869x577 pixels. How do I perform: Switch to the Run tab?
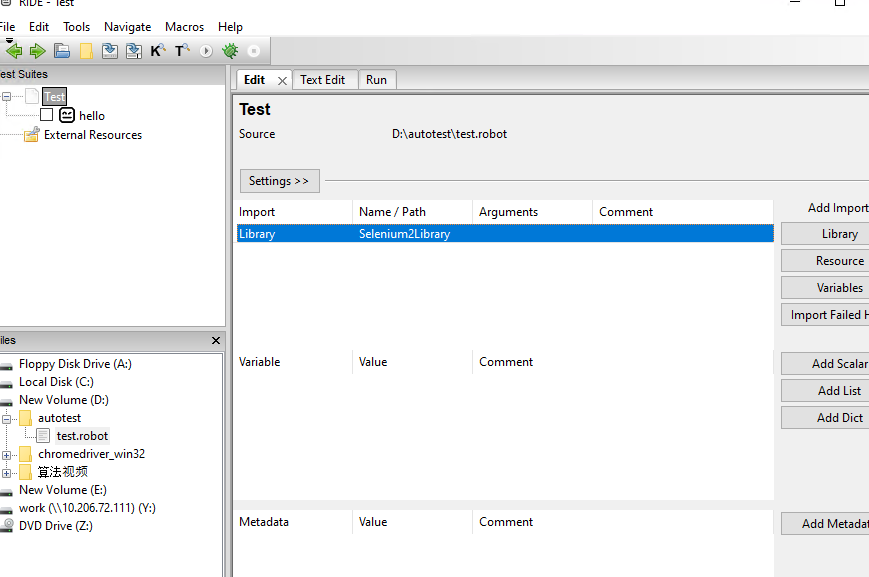point(376,80)
